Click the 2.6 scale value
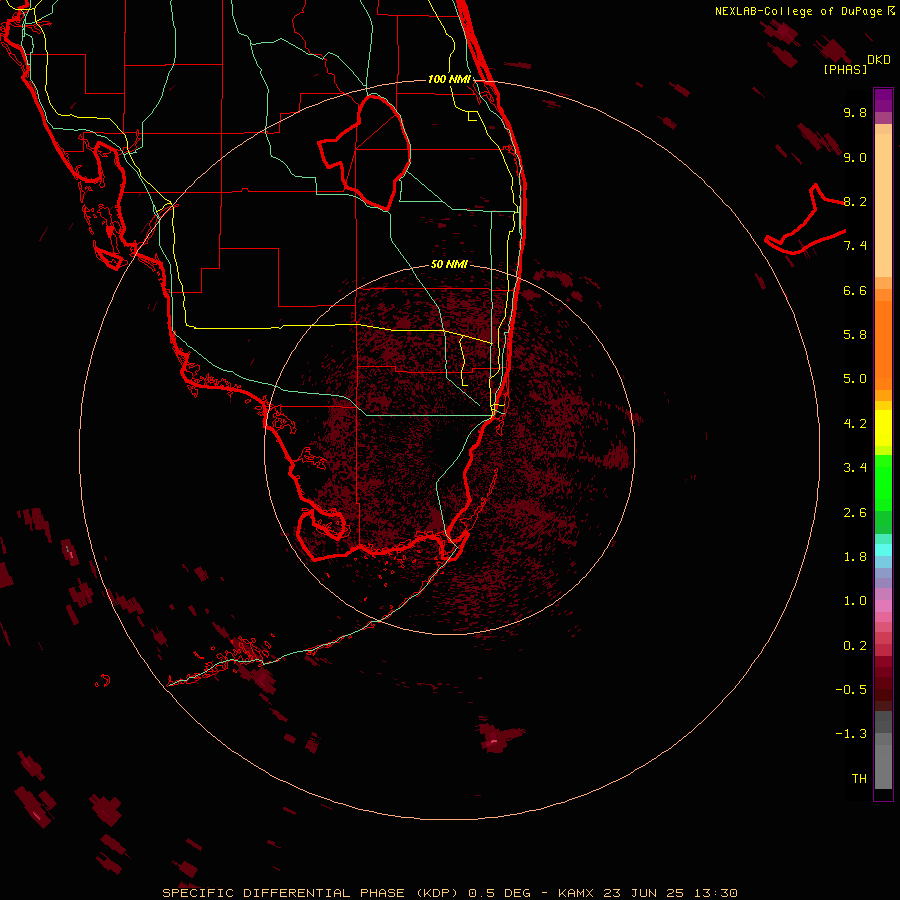This screenshot has height=900, width=900. click(x=855, y=513)
